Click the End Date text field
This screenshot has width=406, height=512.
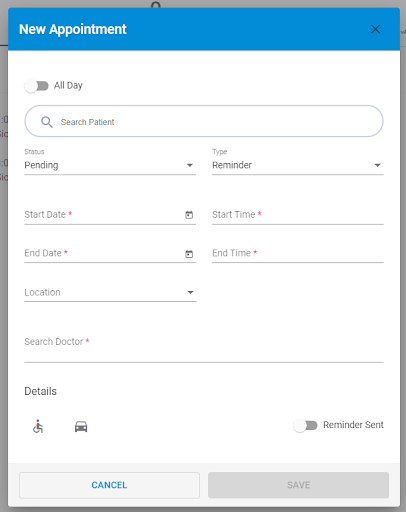coord(103,253)
